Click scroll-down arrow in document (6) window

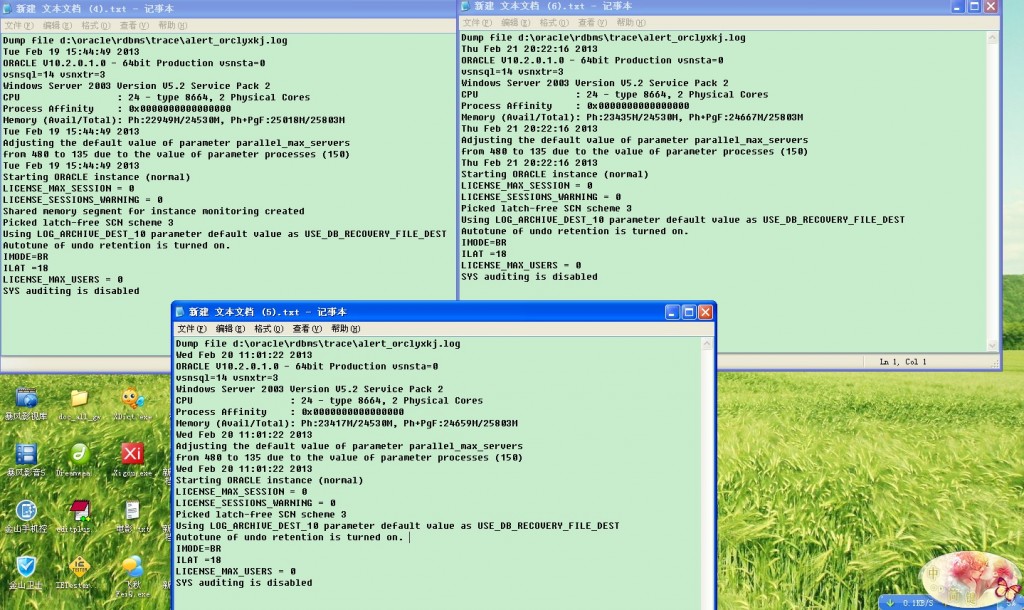[993, 345]
